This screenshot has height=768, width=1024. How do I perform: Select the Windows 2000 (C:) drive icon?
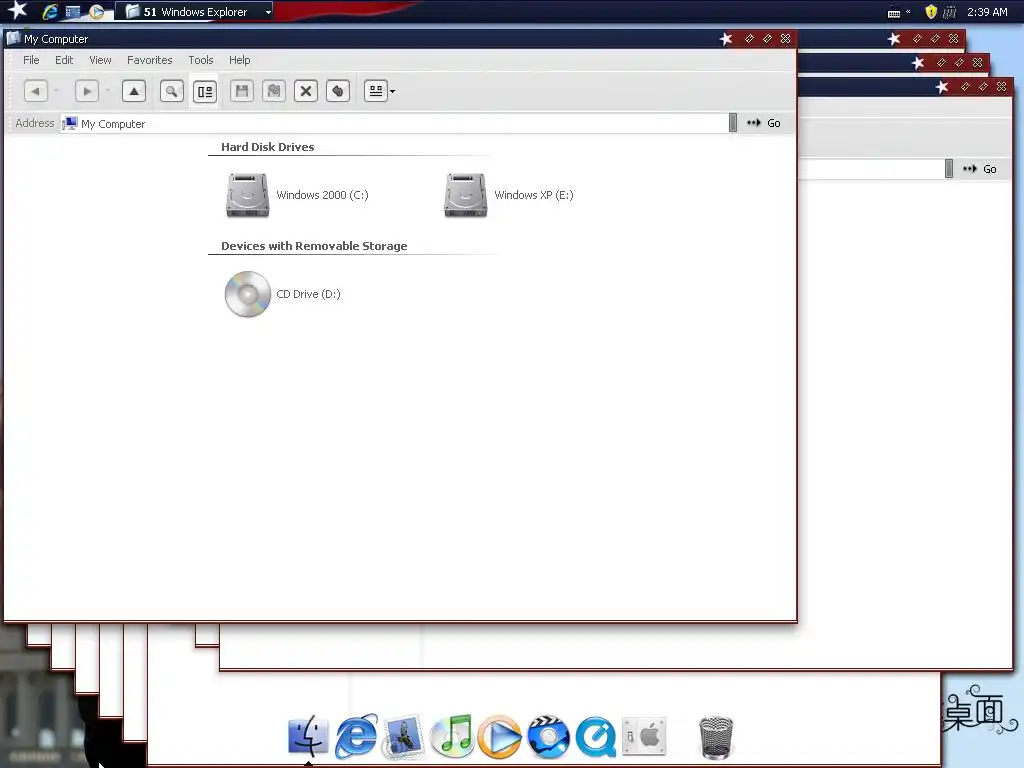248,195
